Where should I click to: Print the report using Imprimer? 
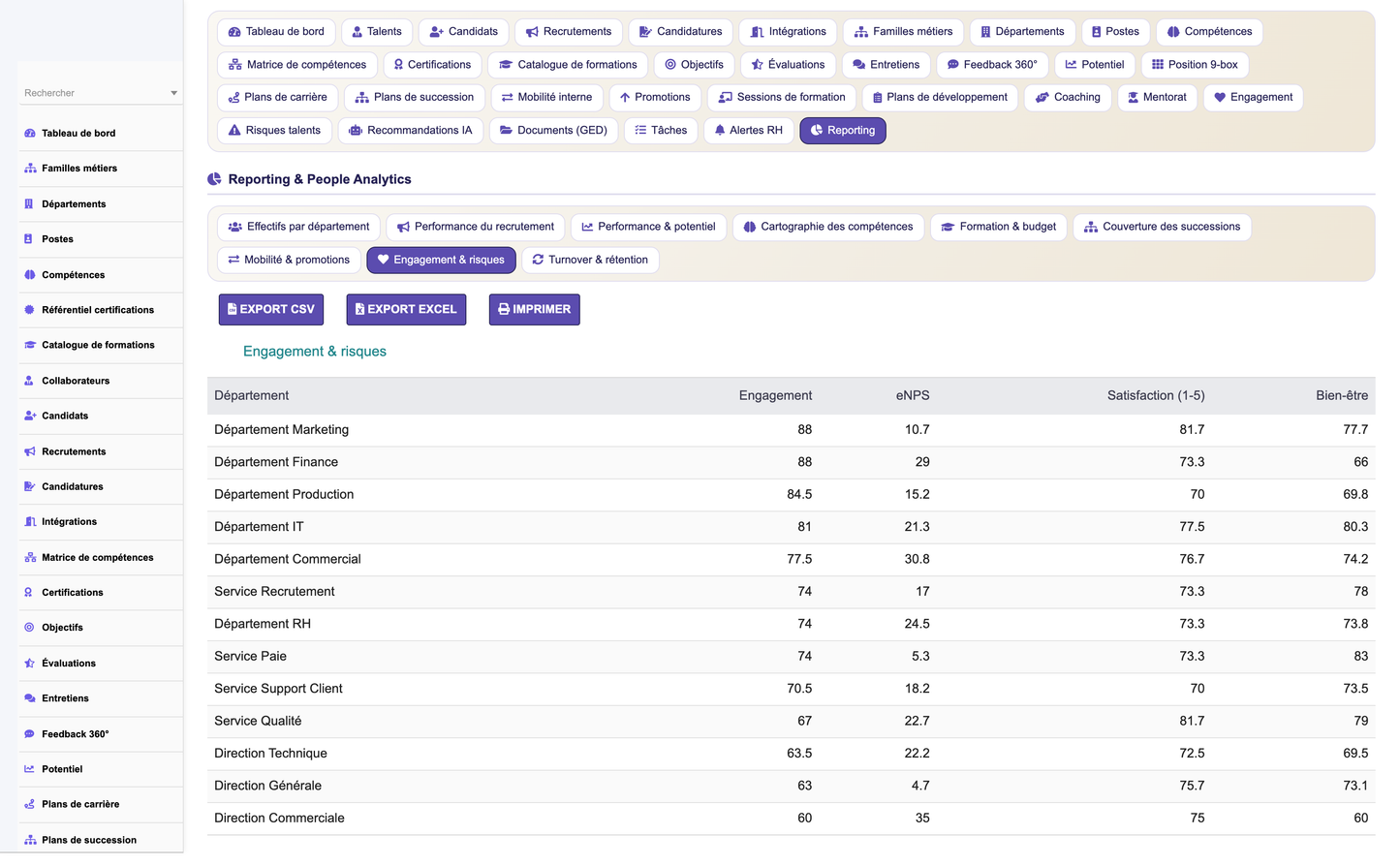535,309
